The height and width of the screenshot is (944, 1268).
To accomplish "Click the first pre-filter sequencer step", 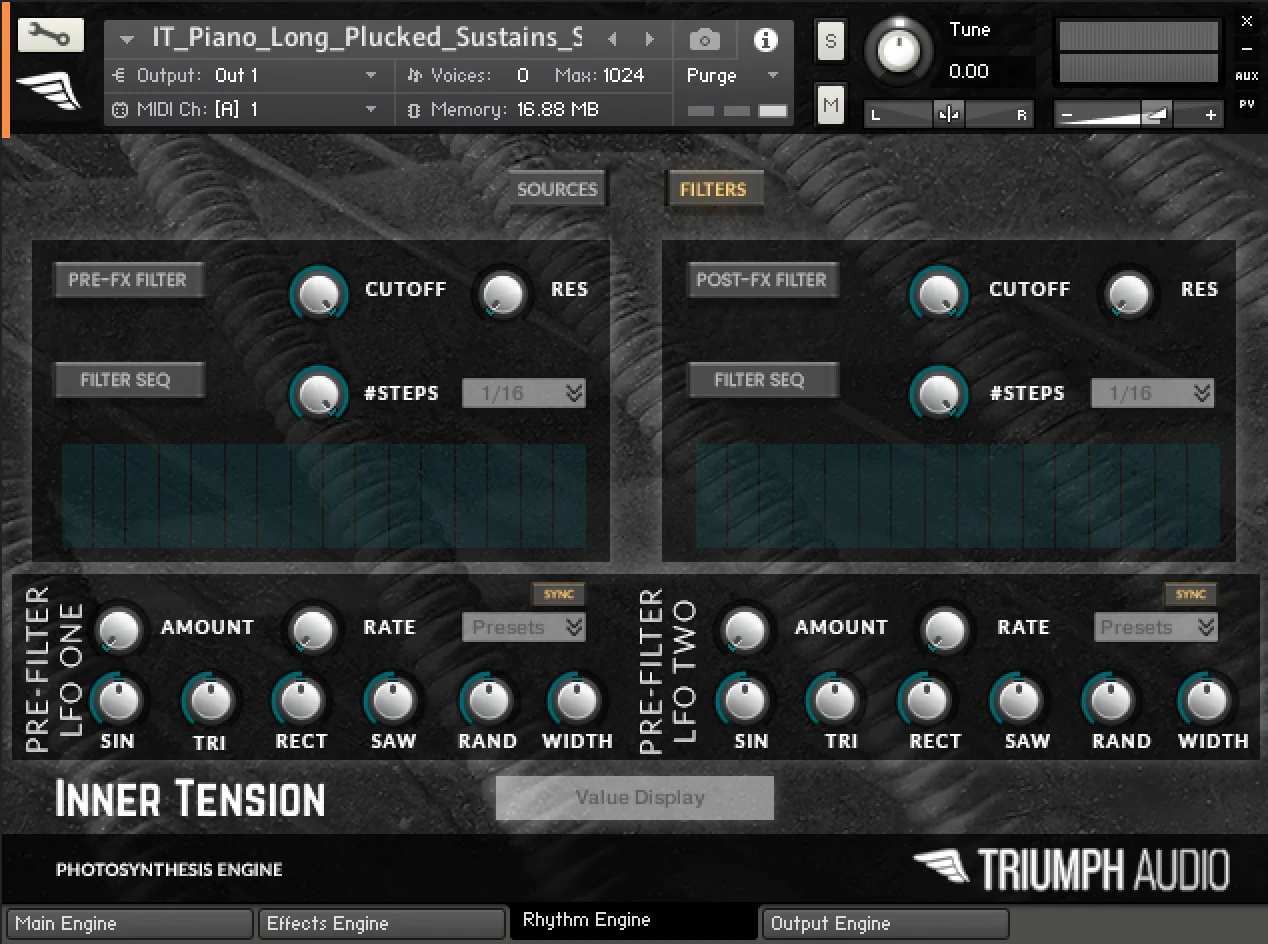I will (x=78, y=496).
